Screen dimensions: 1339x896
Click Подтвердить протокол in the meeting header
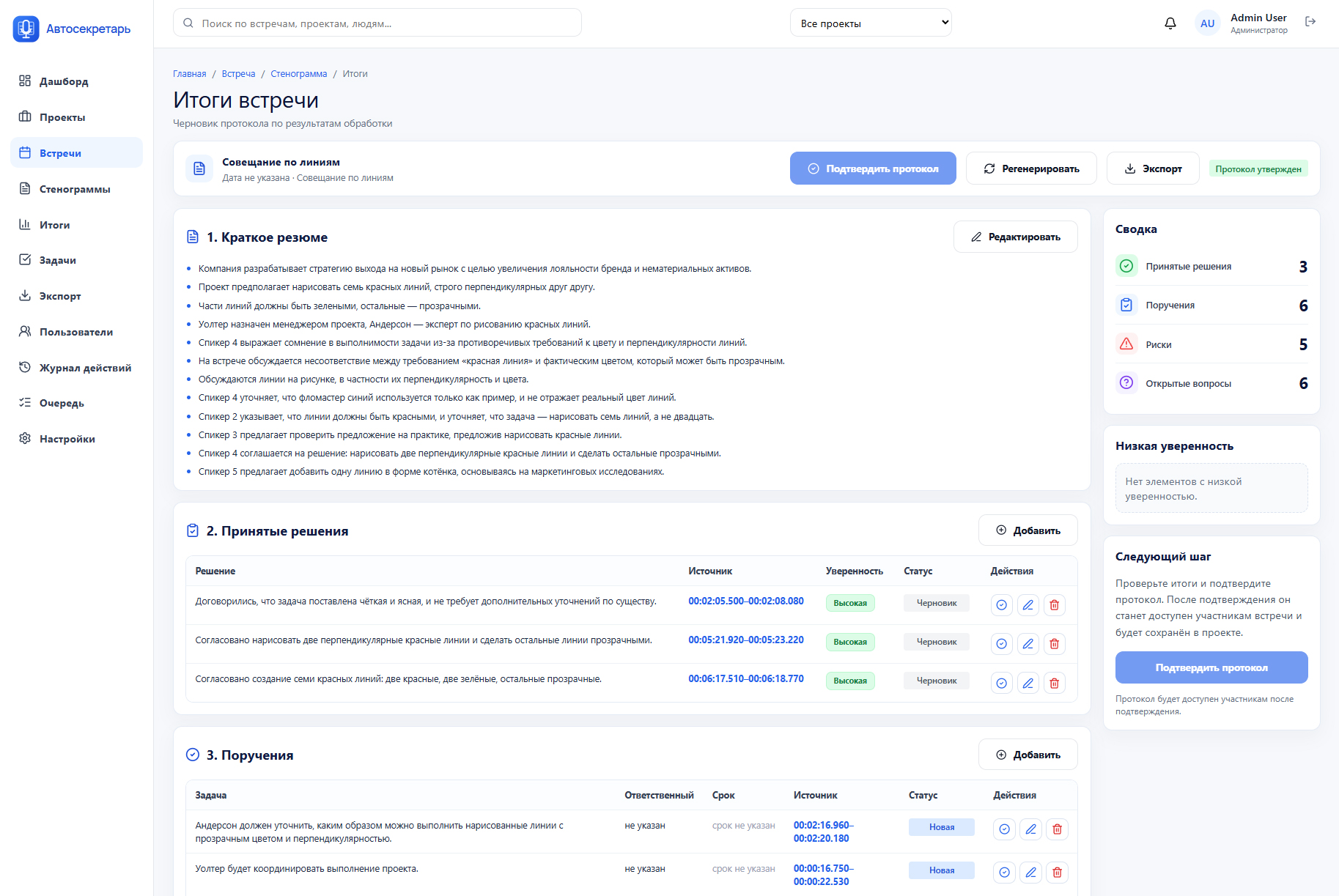coord(873,169)
